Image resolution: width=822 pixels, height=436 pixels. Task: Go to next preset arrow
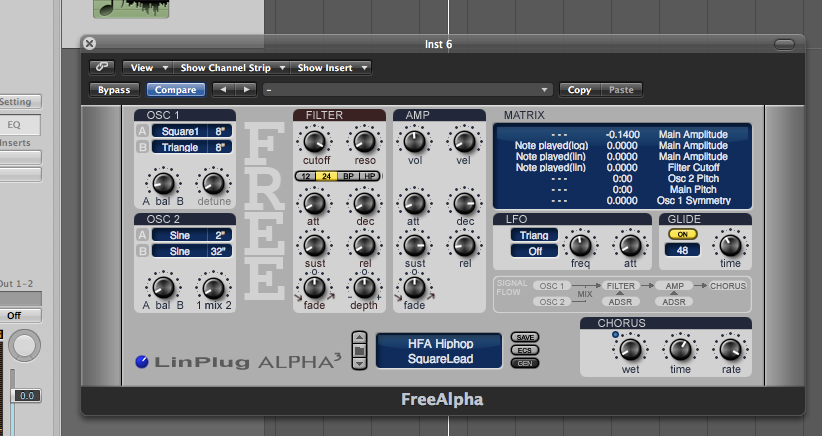click(x=246, y=90)
